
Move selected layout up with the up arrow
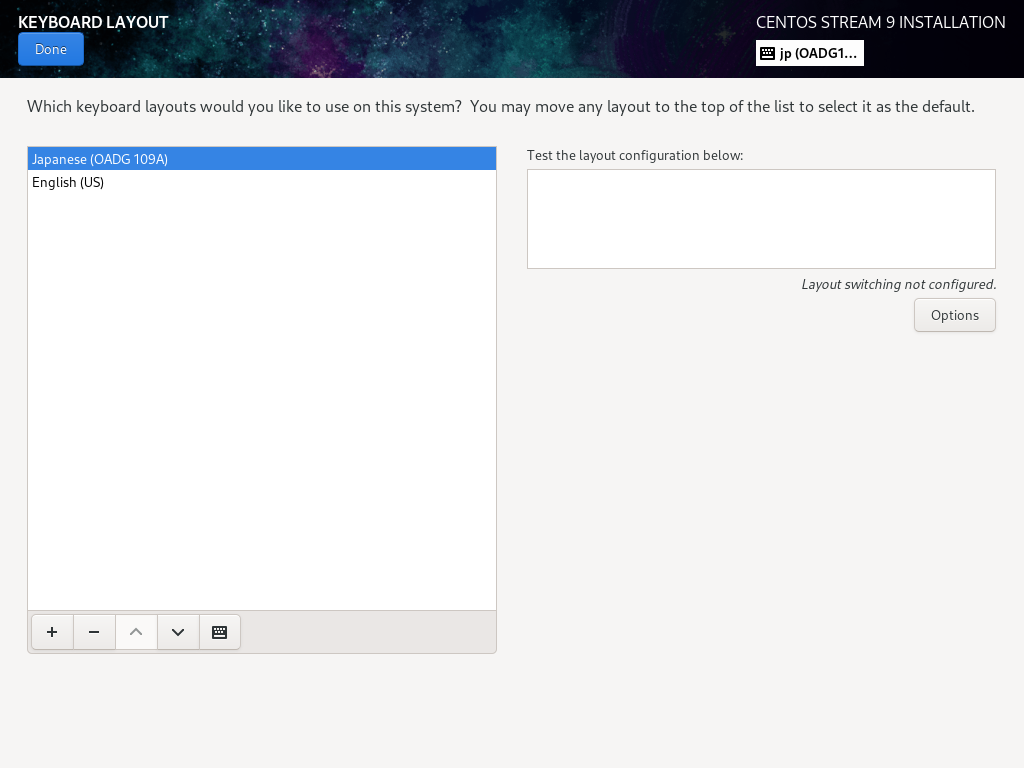[x=136, y=632]
